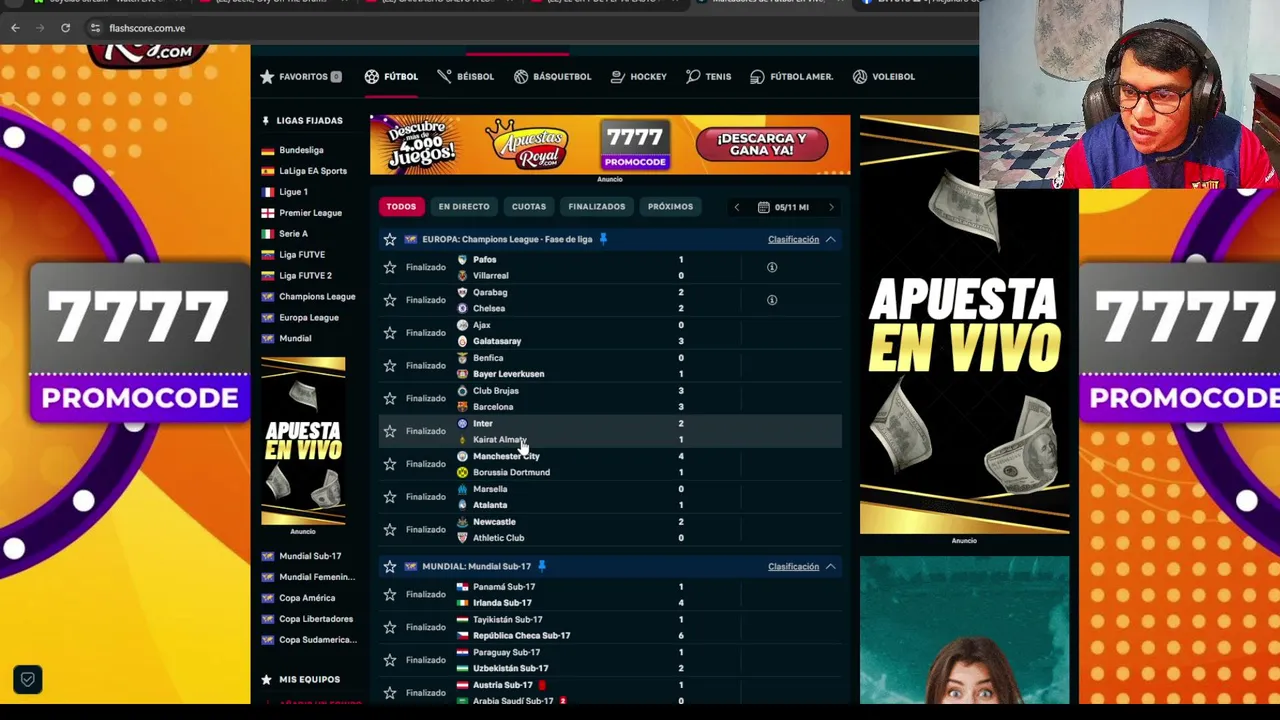This screenshot has height=720, width=1280.
Task: Unpin Champions League with the pin icon
Action: (603, 239)
